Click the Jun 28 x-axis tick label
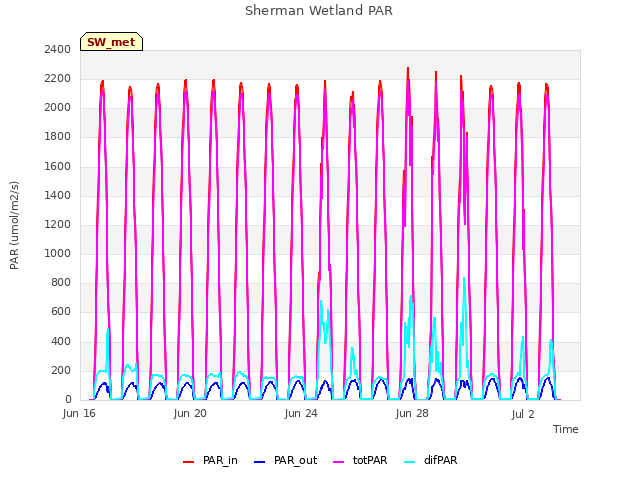This screenshot has height=480, width=640. [412, 413]
